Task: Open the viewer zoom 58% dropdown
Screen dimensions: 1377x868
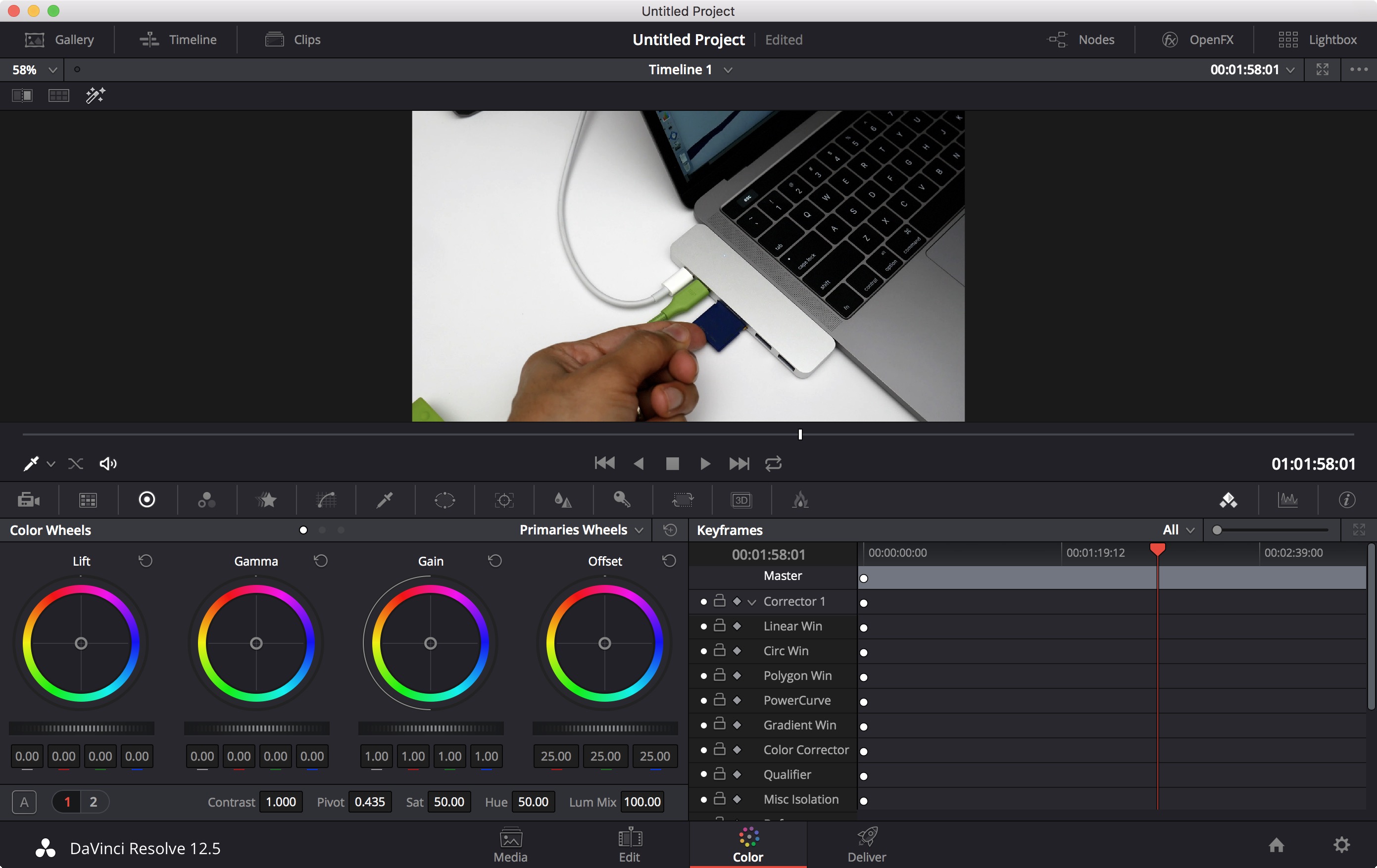Action: point(34,70)
